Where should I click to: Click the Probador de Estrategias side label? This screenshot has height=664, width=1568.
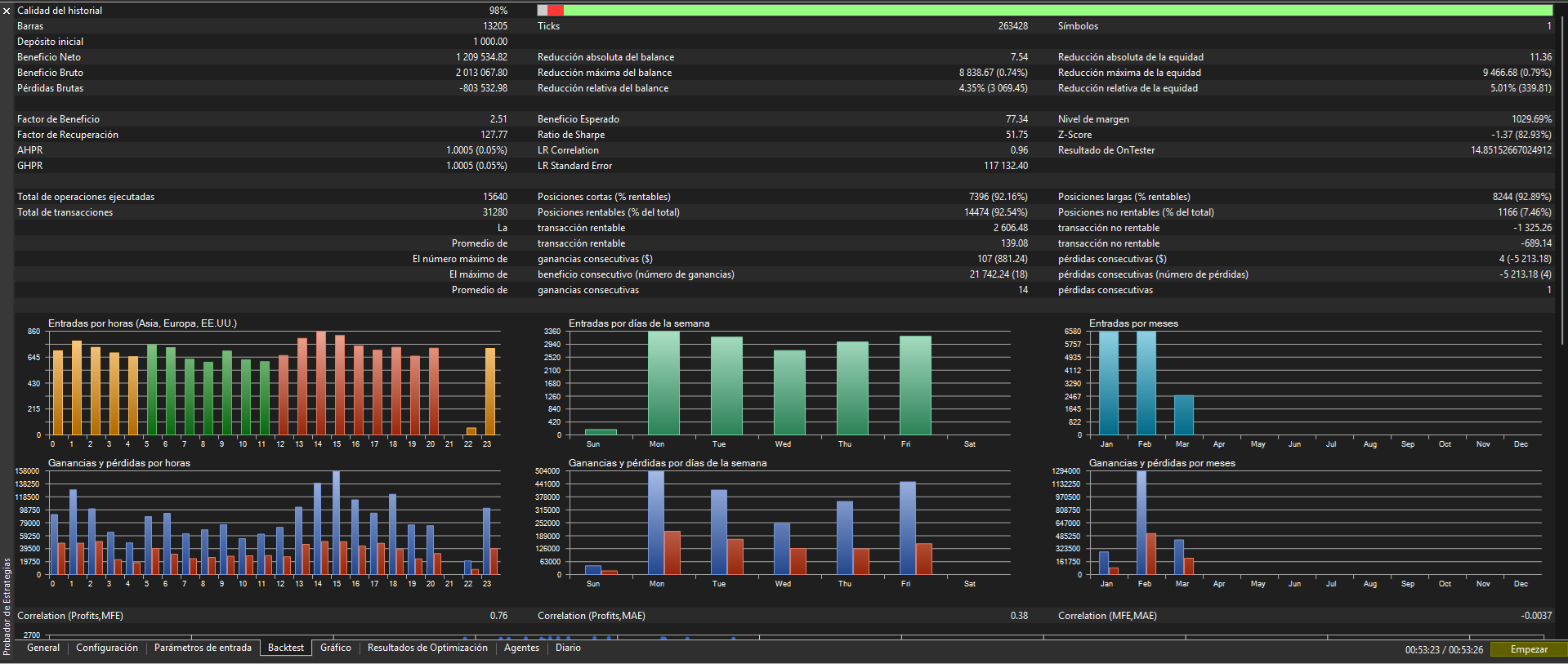click(x=7, y=605)
